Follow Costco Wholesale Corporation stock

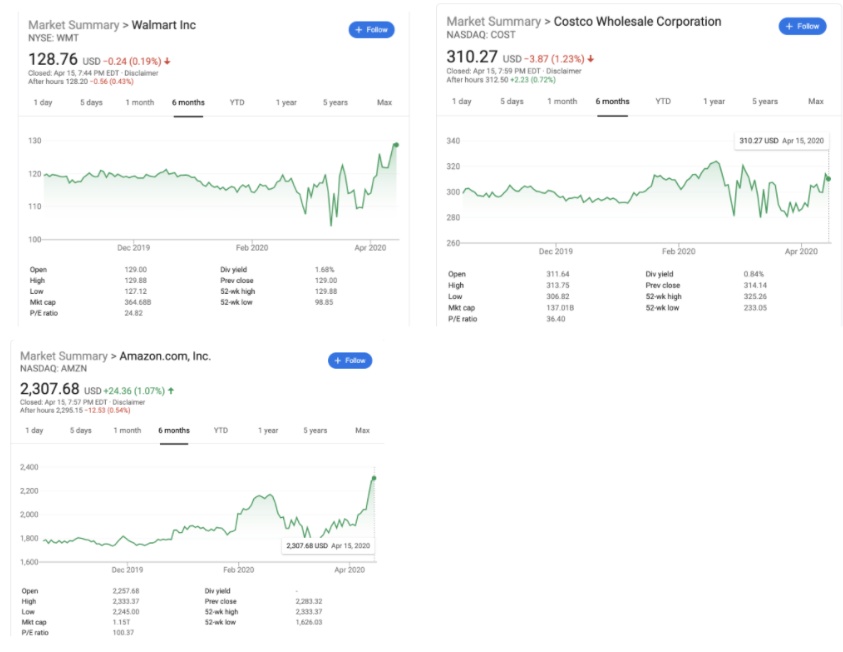pos(803,26)
